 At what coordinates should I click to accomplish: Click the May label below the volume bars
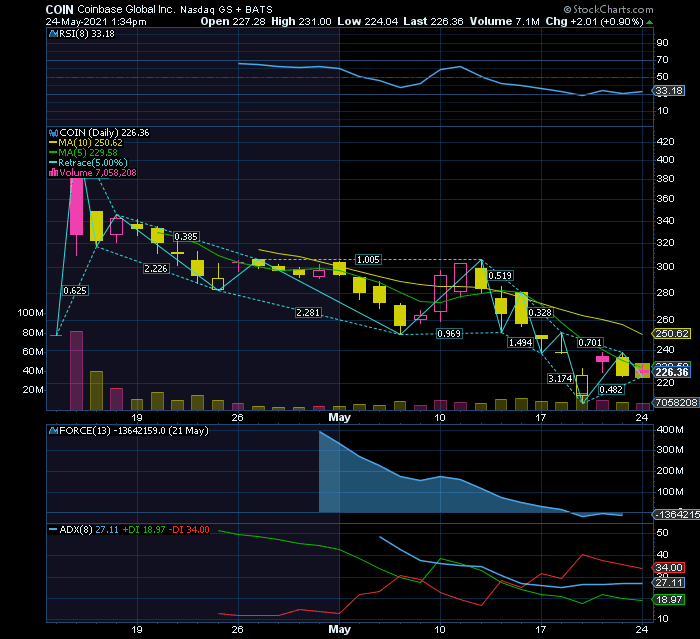pos(339,418)
